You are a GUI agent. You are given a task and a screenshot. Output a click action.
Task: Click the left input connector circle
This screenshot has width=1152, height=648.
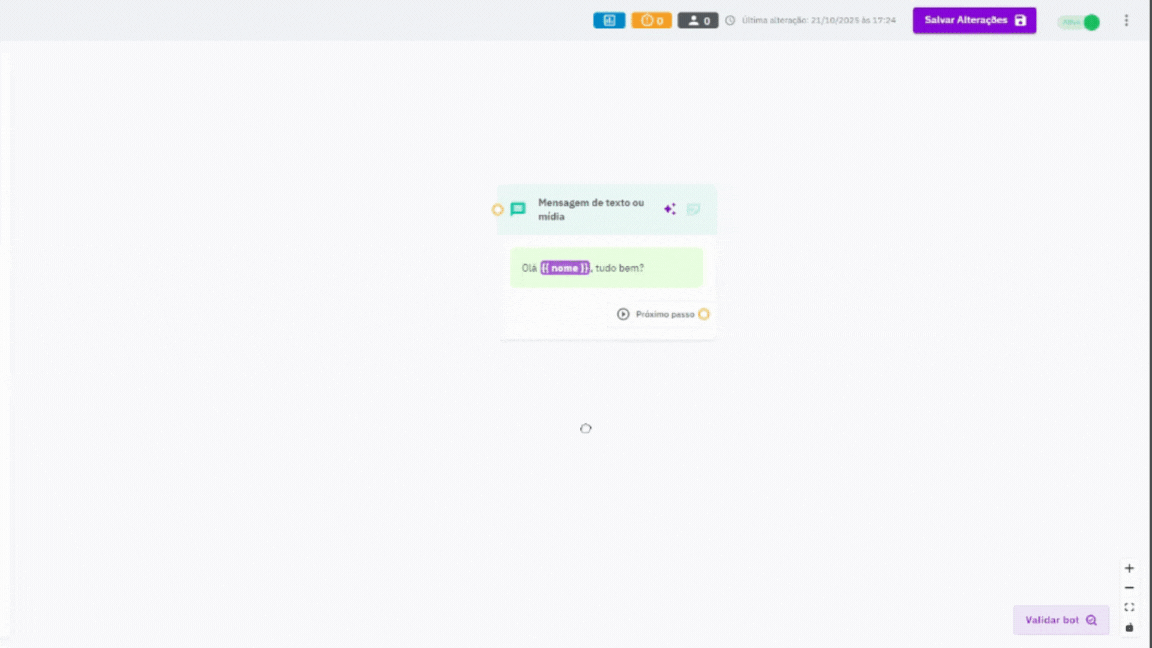coord(497,210)
